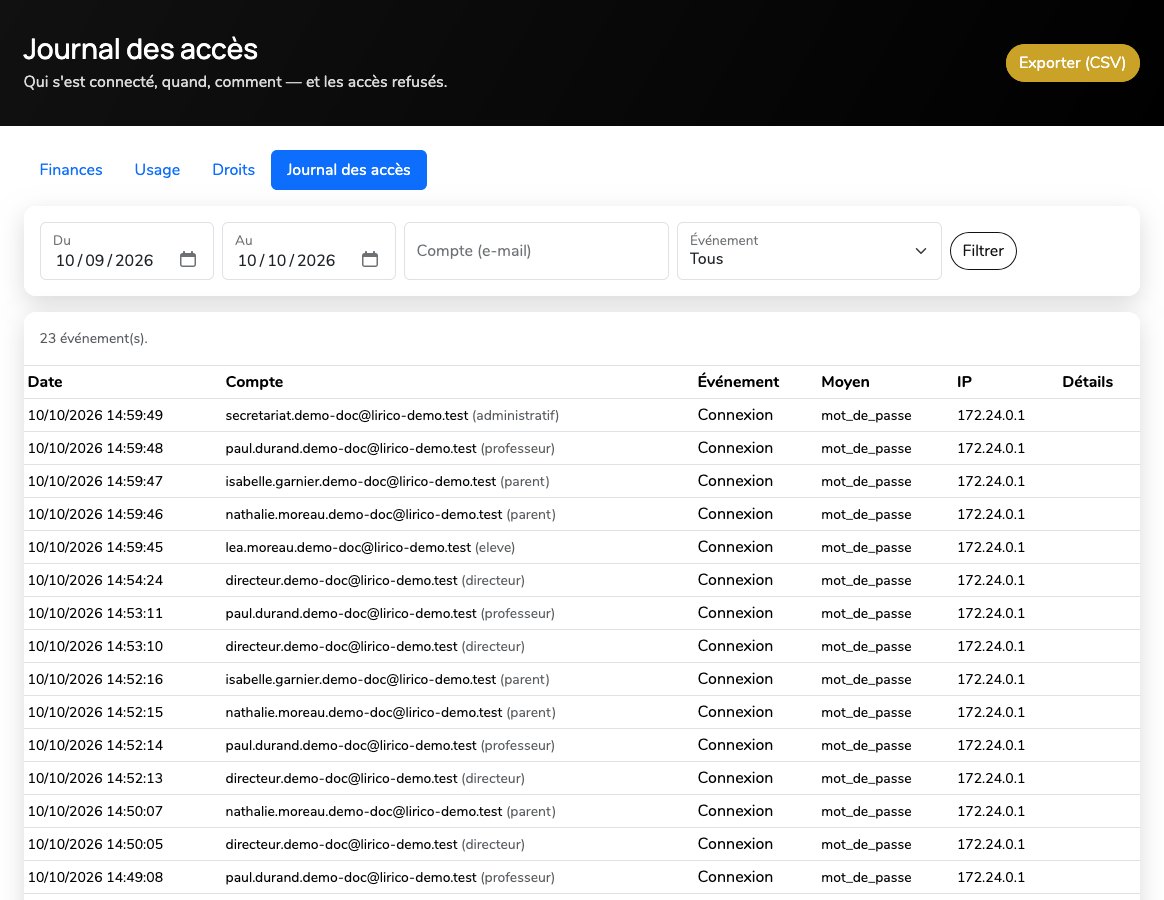Click directeur account in the 14:54:24 row
The width and height of the screenshot is (1164, 900).
pos(375,580)
